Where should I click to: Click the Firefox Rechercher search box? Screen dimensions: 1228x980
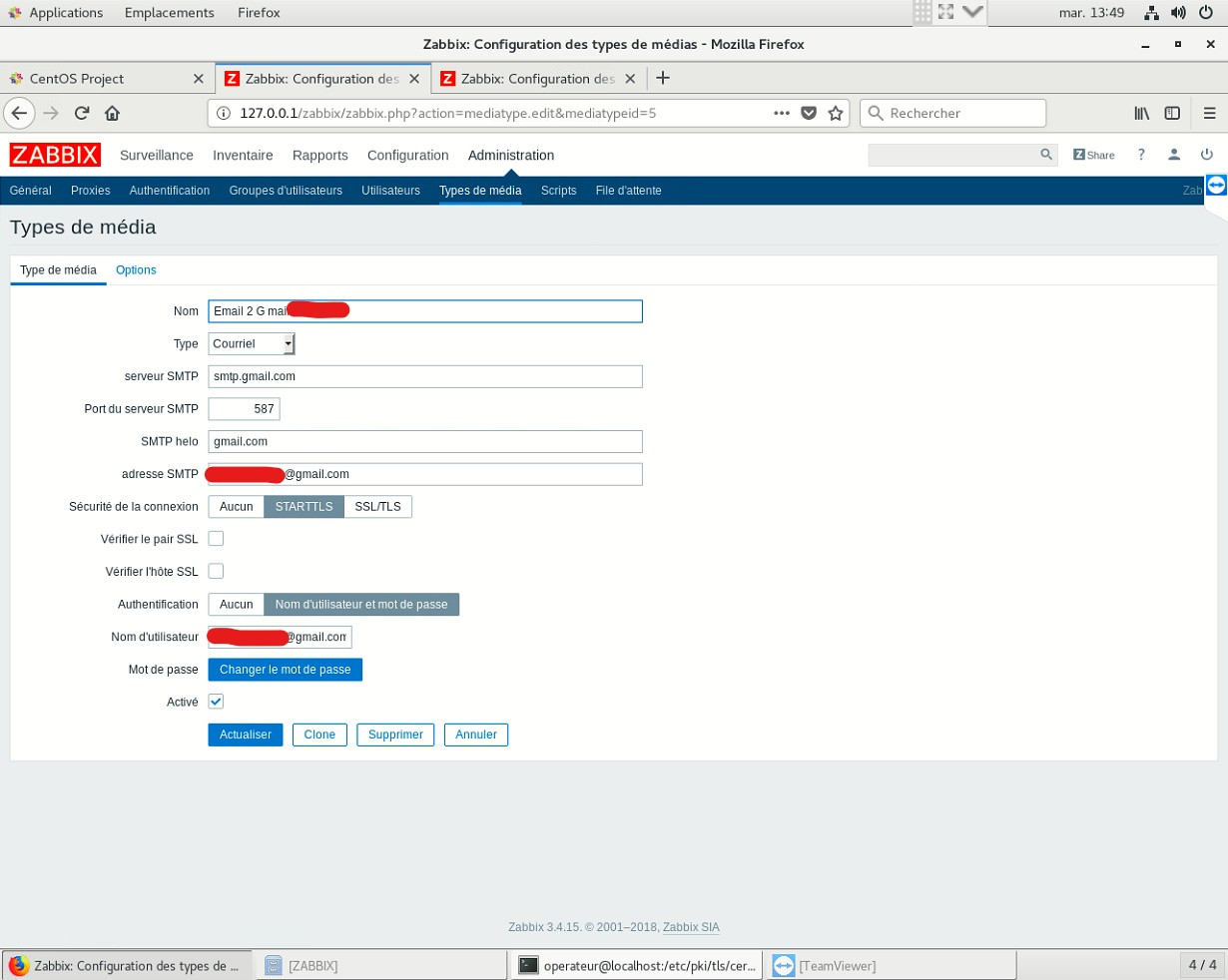point(953,113)
